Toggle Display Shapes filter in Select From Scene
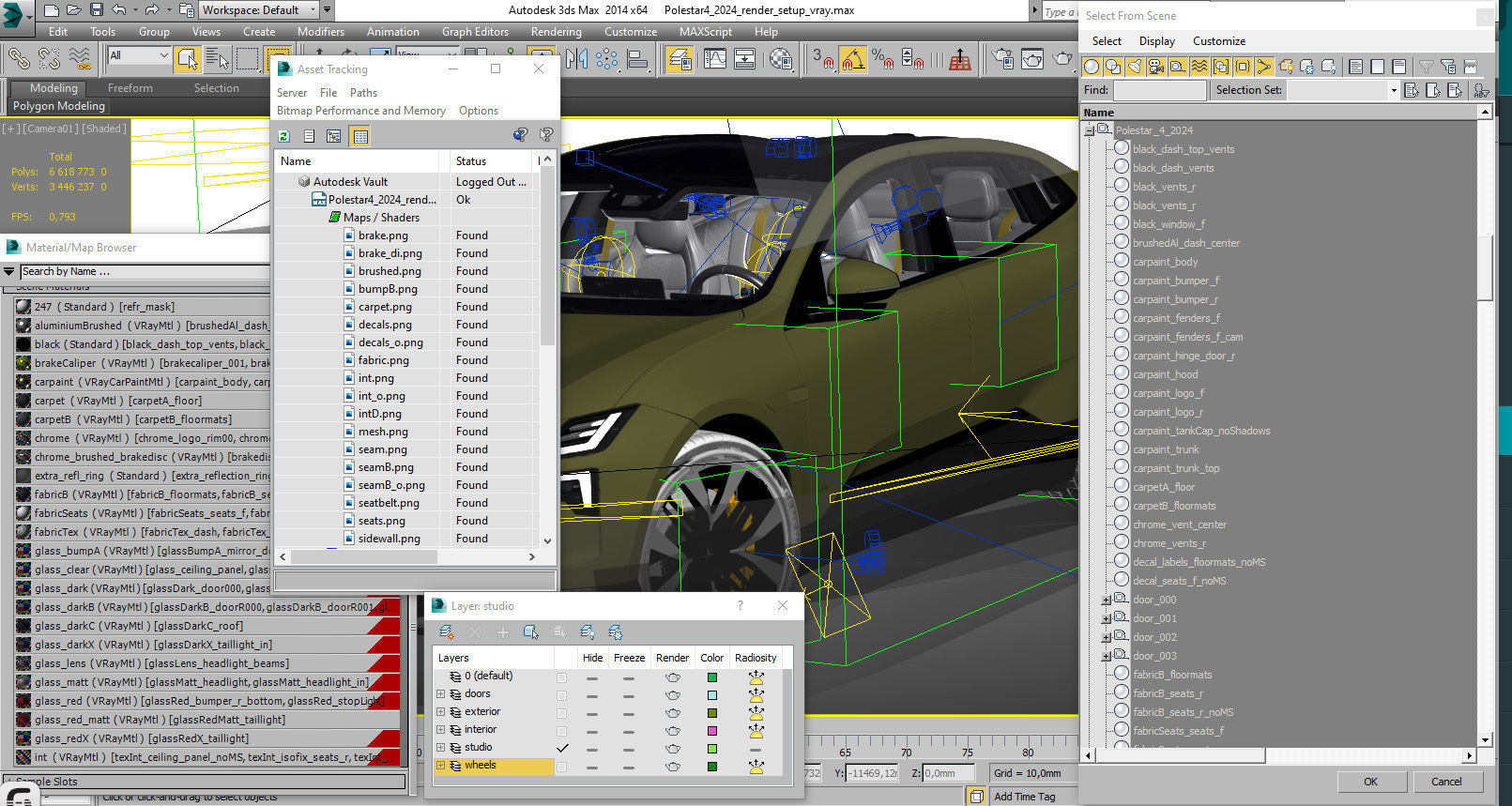Viewport: 1512px width, 806px height. click(x=1113, y=67)
